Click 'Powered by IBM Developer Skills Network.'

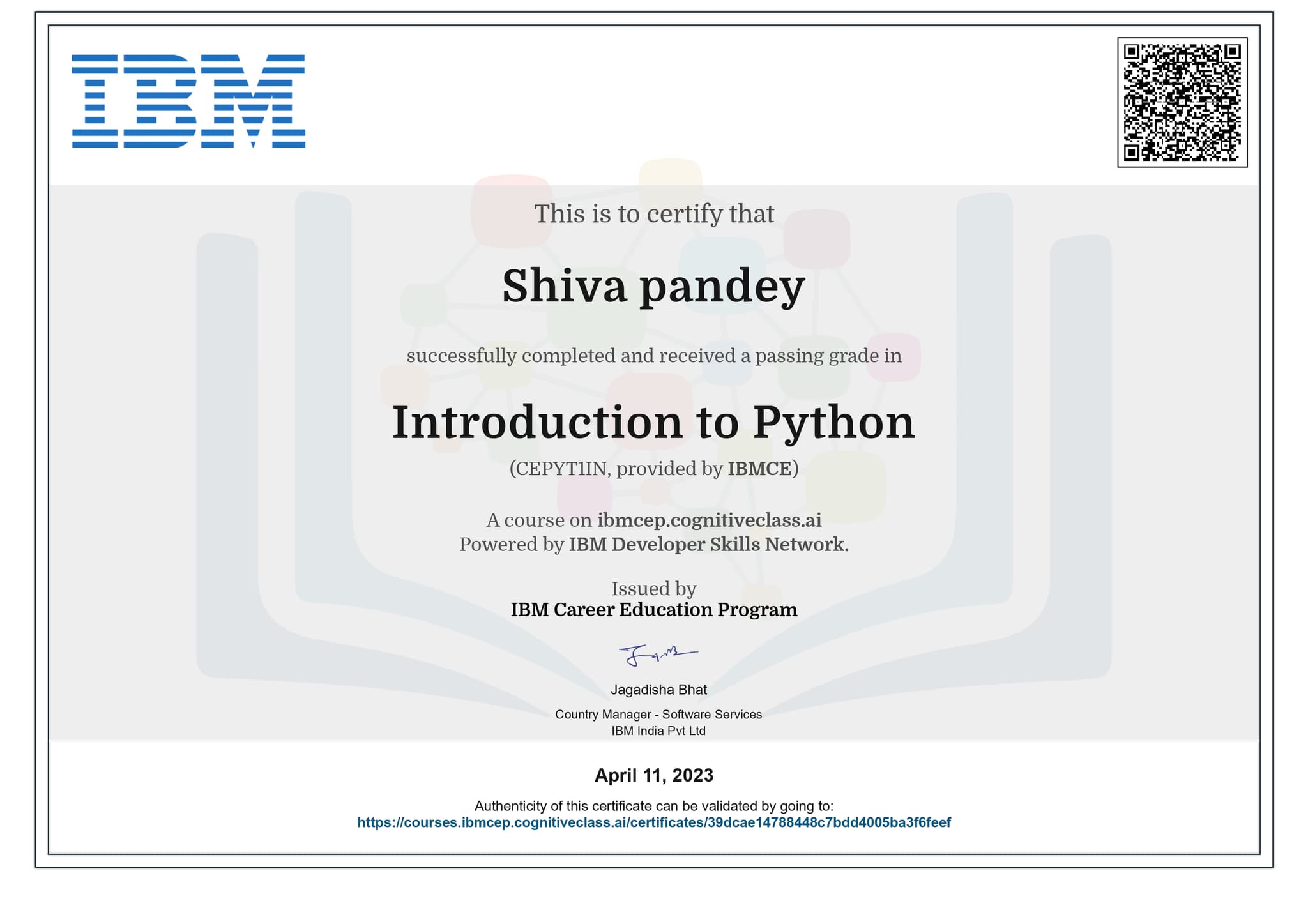point(654,545)
